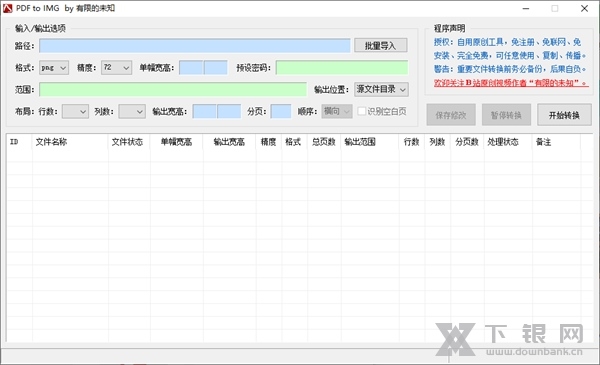The height and width of the screenshot is (365, 600).
Task: Click the 暂停转换 pause conversion button
Action: point(506,115)
